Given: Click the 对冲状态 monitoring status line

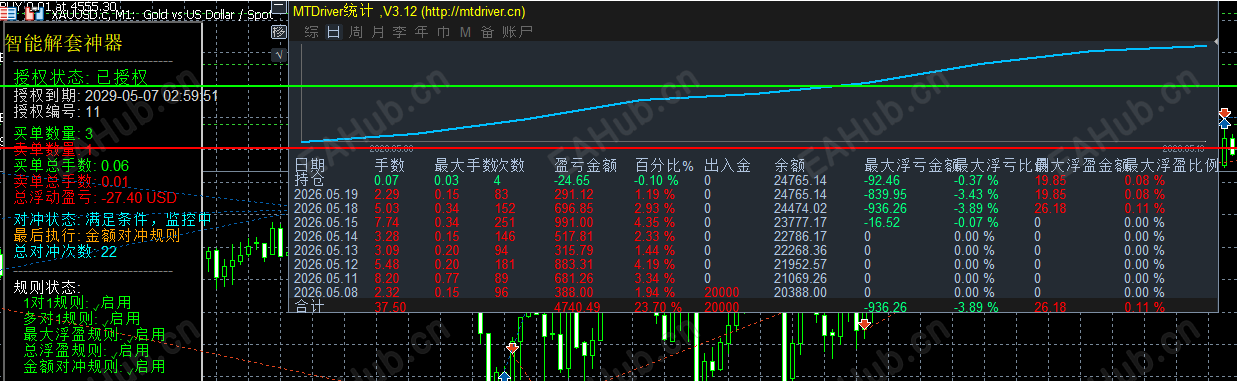Looking at the screenshot, I should point(112,219).
